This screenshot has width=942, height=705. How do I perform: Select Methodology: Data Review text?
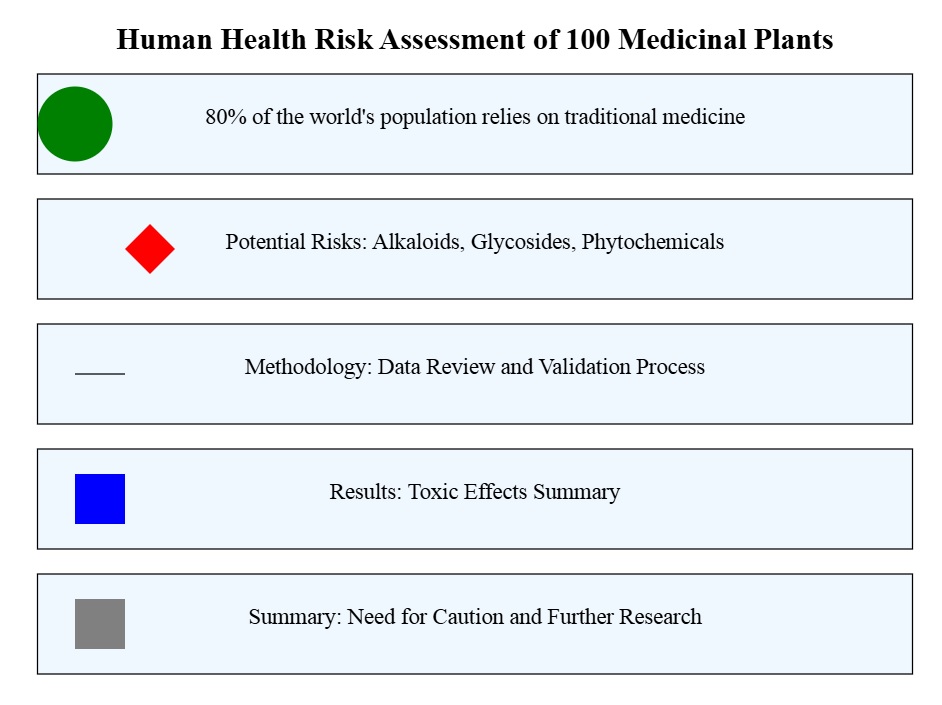pos(475,366)
